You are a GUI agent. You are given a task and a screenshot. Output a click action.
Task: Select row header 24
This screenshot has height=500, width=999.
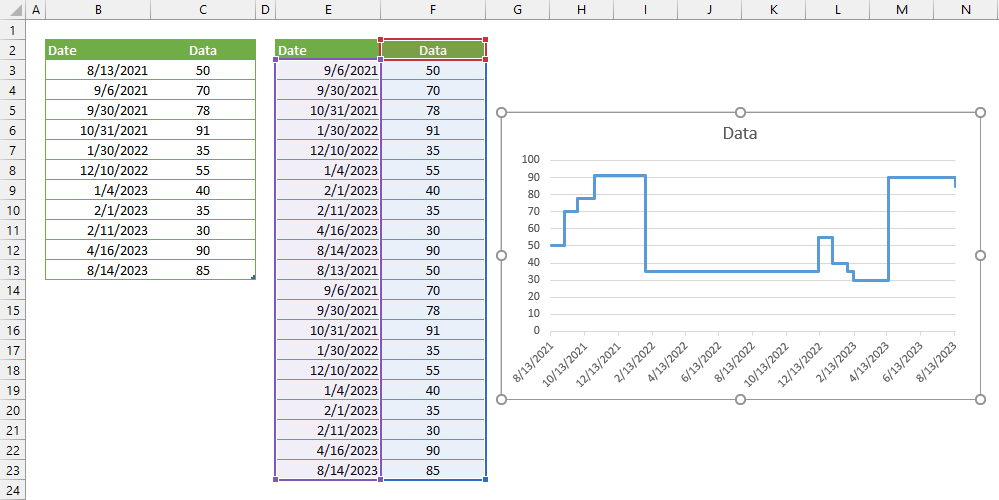click(x=12, y=490)
